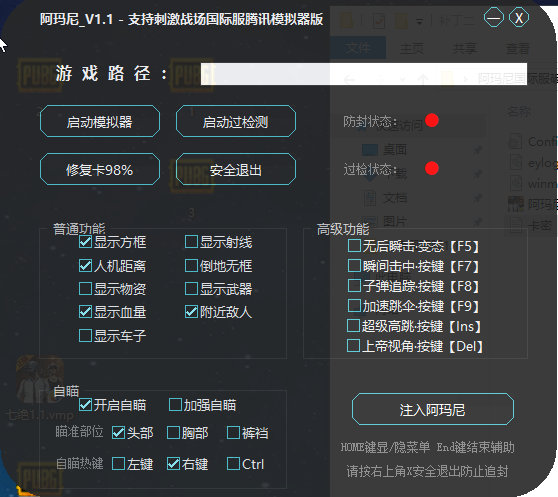The height and width of the screenshot is (497, 558).
Task: Minimize the 阿玛尼 window
Action: [494, 17]
